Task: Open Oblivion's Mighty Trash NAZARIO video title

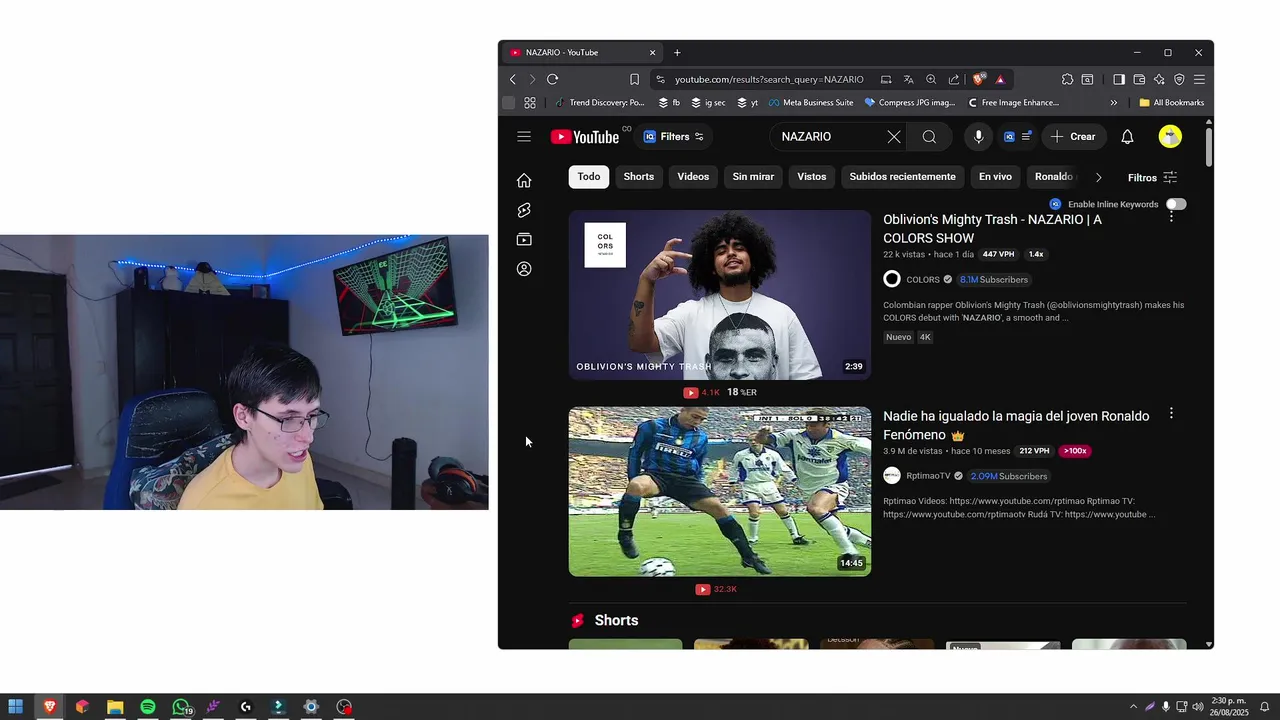Action: (x=992, y=229)
